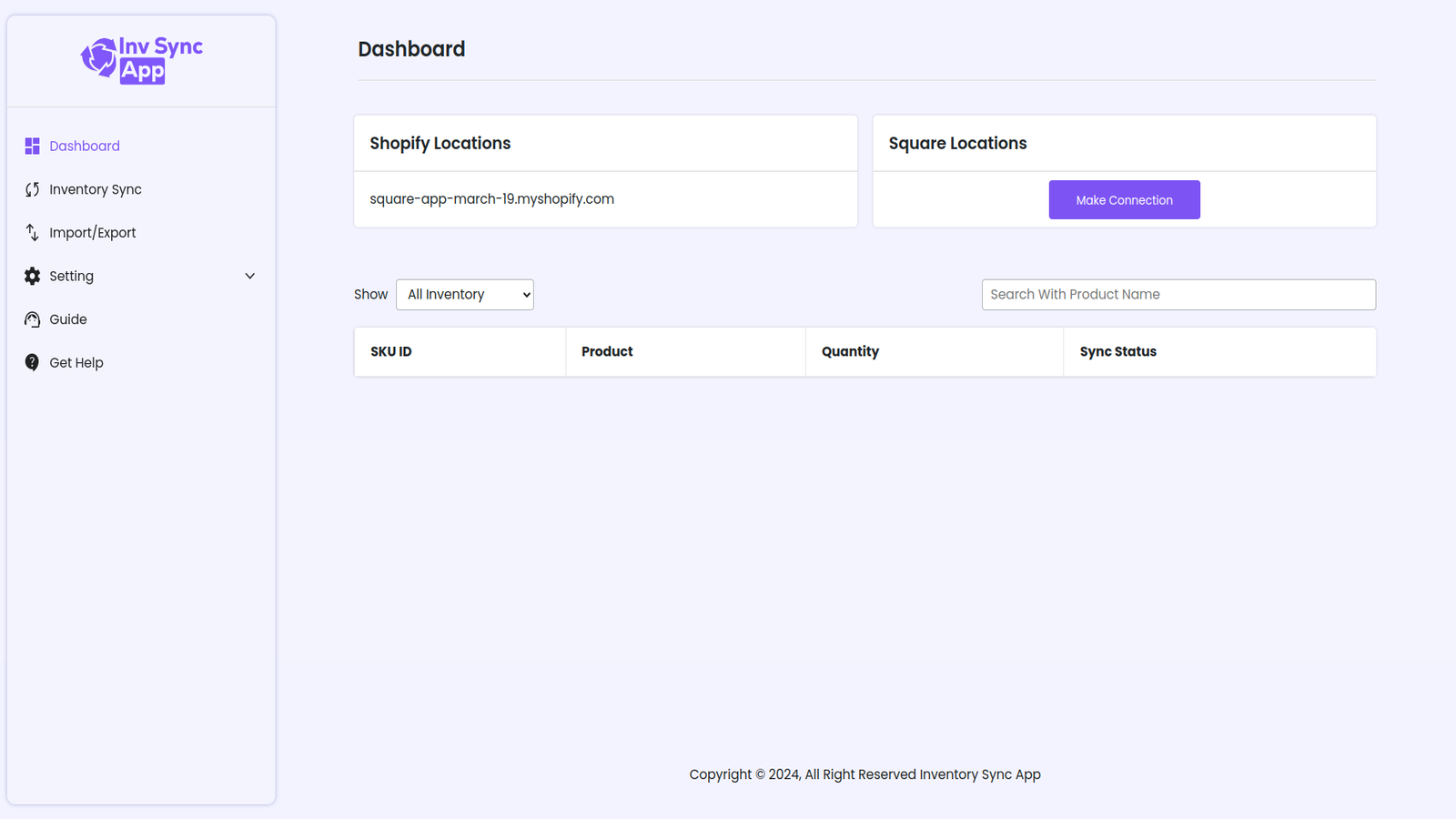Open the Import/Export menu item

[x=93, y=233]
